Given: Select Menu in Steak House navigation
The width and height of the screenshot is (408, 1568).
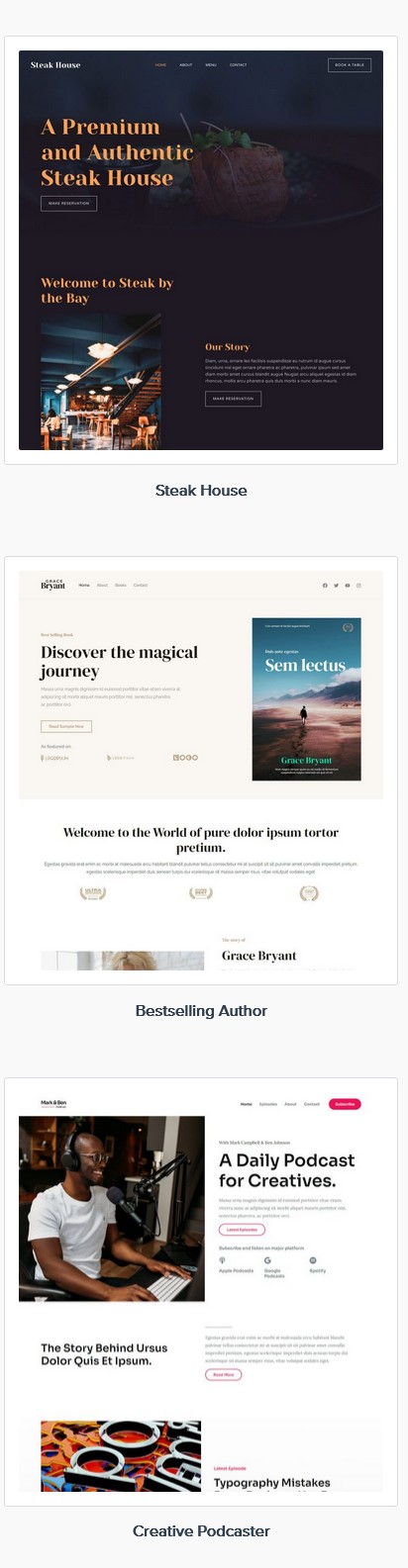Looking at the screenshot, I should coord(211,65).
